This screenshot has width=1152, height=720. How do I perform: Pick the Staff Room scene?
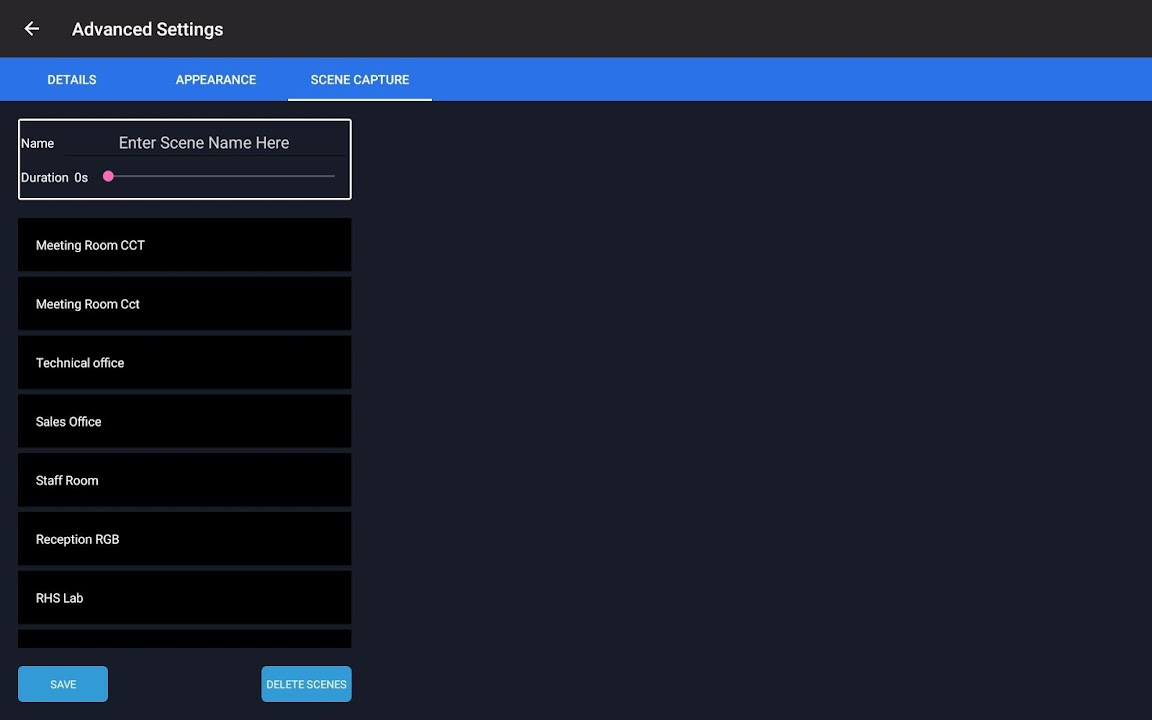(184, 481)
